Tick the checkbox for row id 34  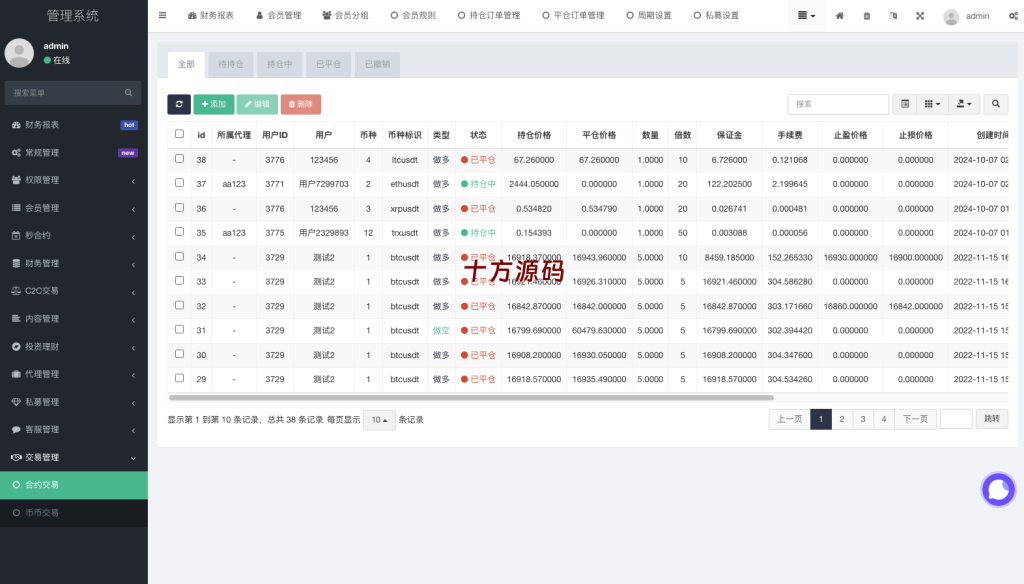pos(180,257)
